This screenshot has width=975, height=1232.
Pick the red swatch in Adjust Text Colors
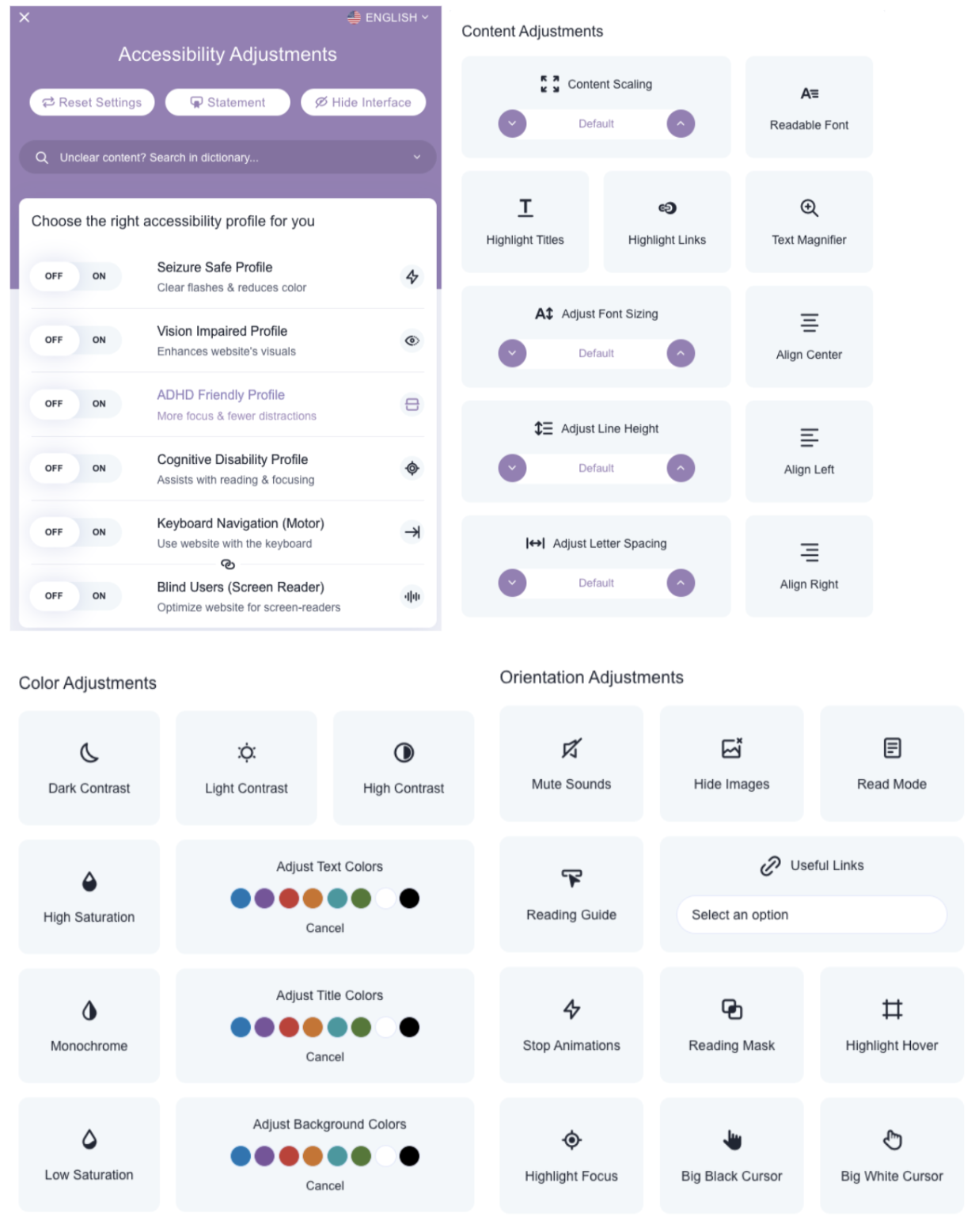click(x=289, y=899)
